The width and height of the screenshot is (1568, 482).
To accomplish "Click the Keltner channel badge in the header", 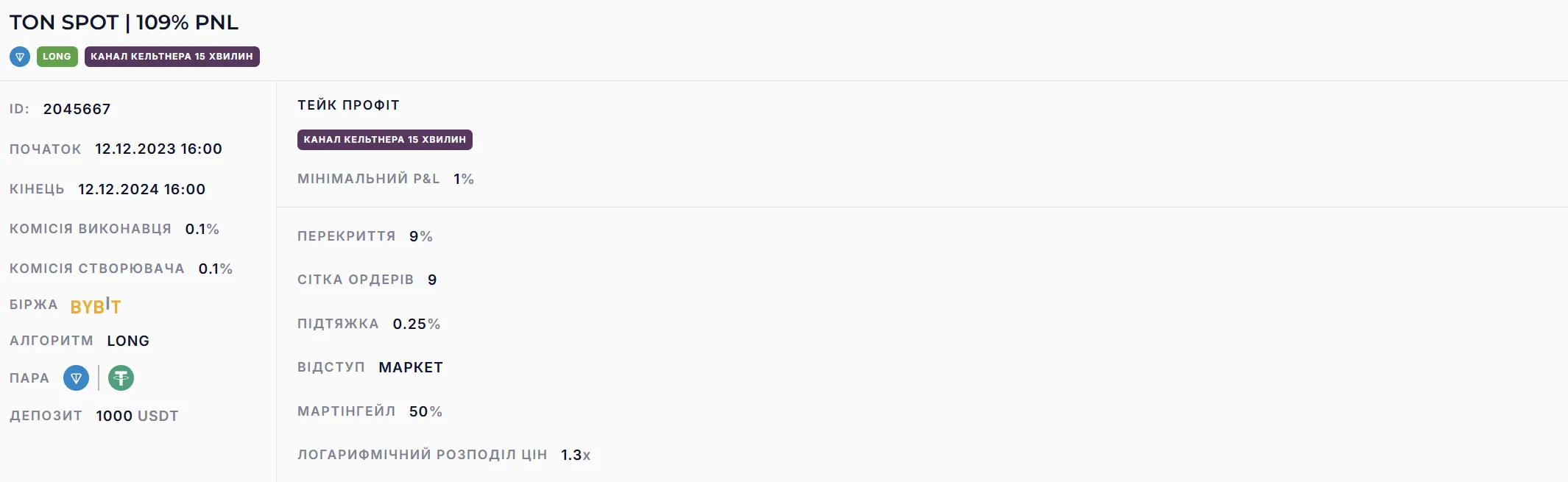I will 172,57.
